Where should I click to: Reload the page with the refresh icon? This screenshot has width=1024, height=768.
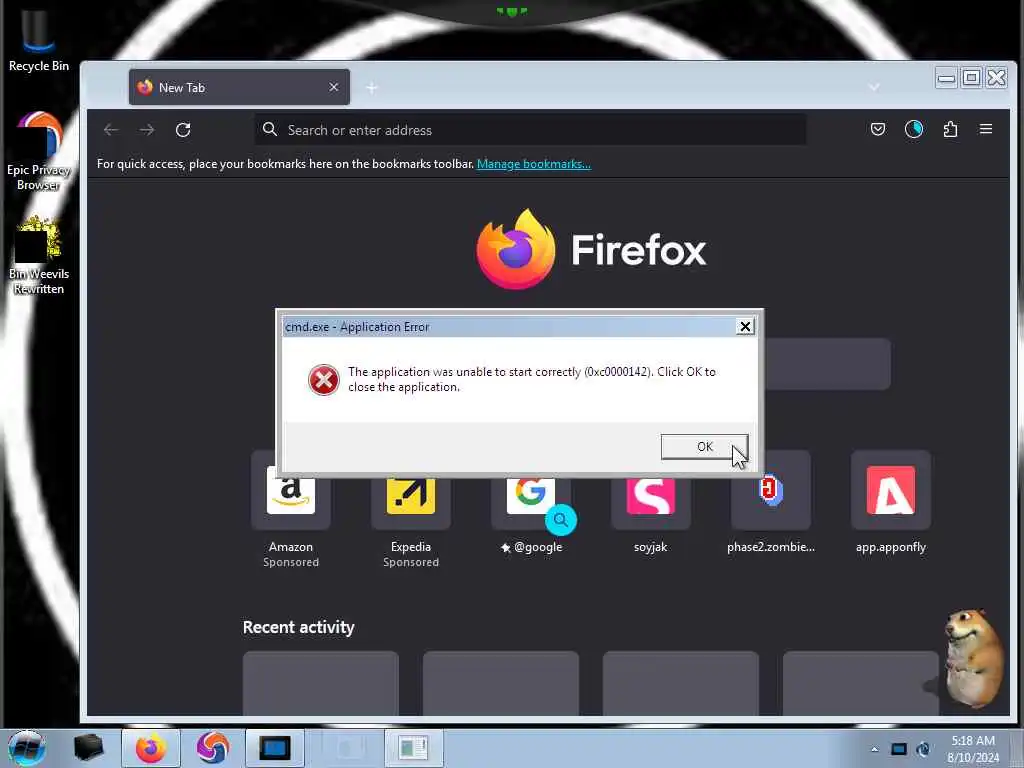coord(183,130)
